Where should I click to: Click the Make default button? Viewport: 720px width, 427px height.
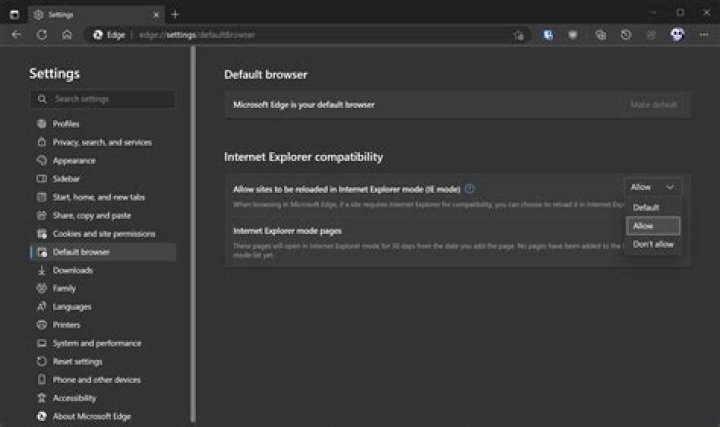point(653,105)
